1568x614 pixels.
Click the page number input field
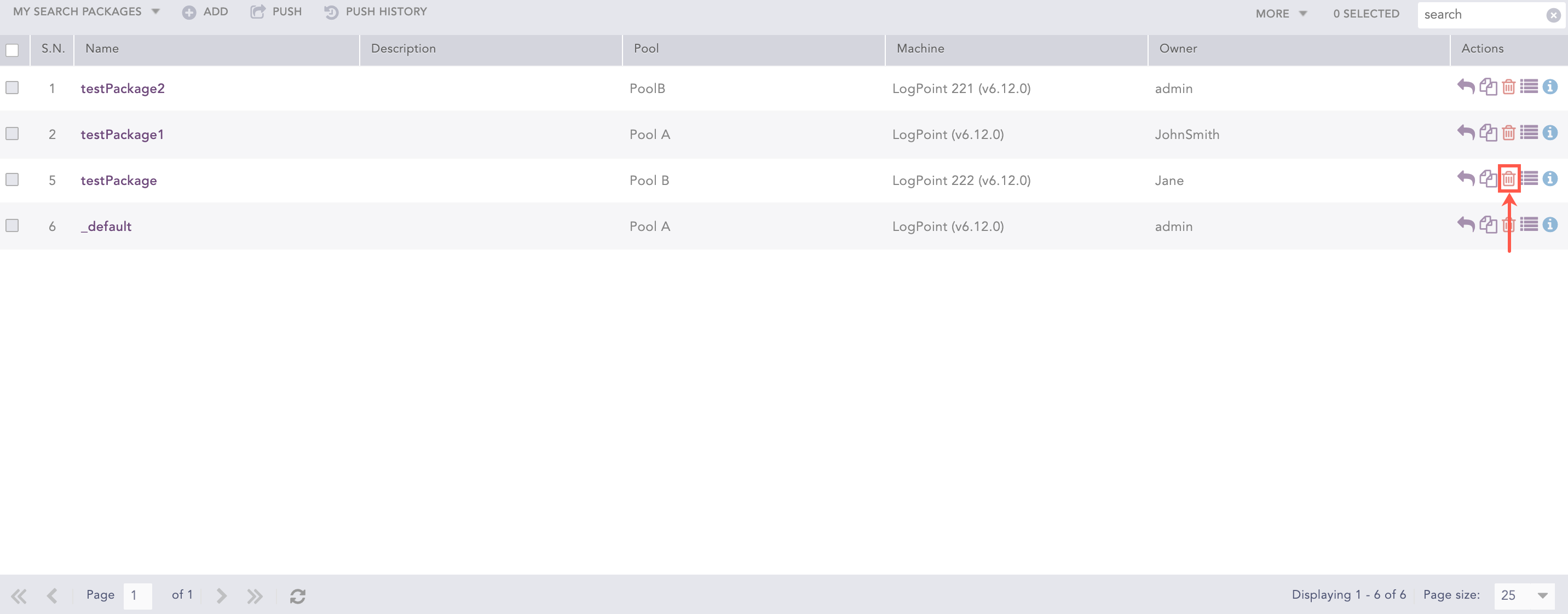coord(137,595)
